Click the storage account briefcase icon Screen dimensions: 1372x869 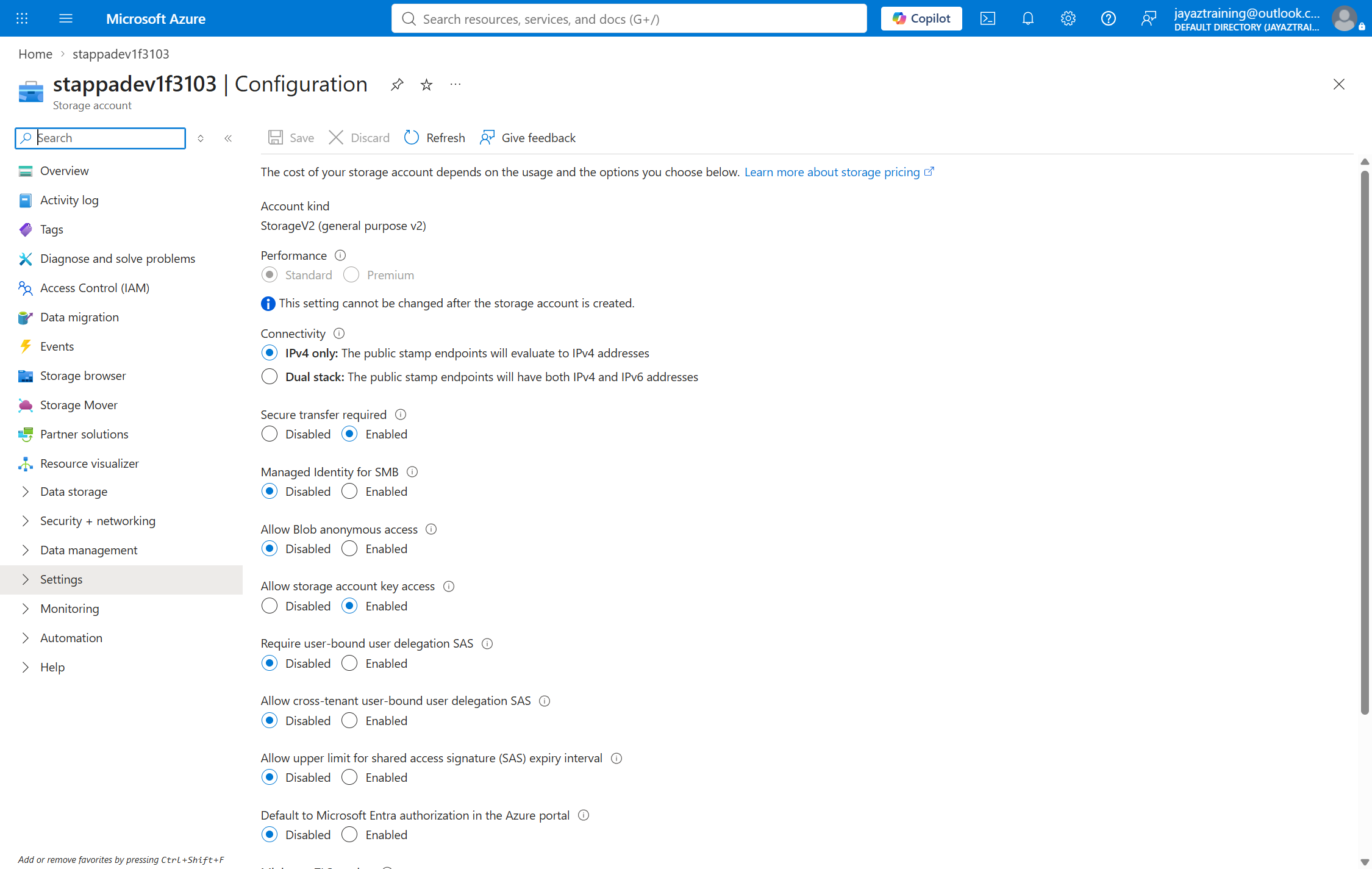click(x=31, y=91)
